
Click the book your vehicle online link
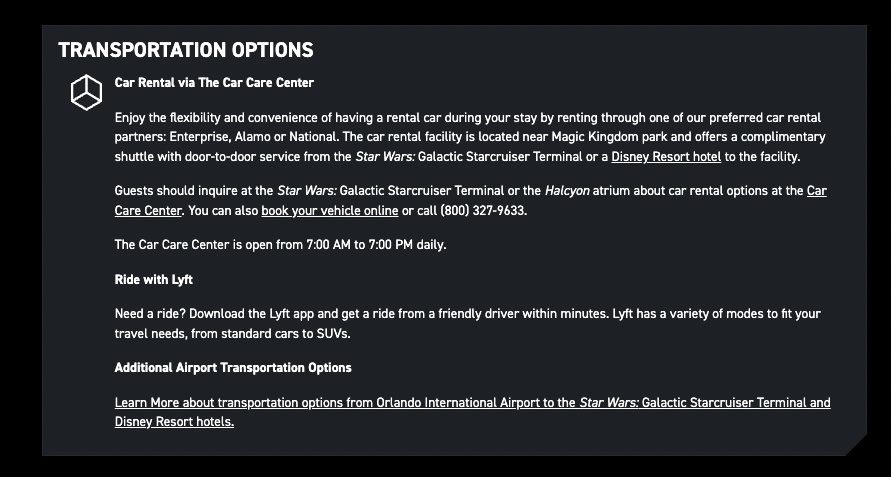coord(329,211)
